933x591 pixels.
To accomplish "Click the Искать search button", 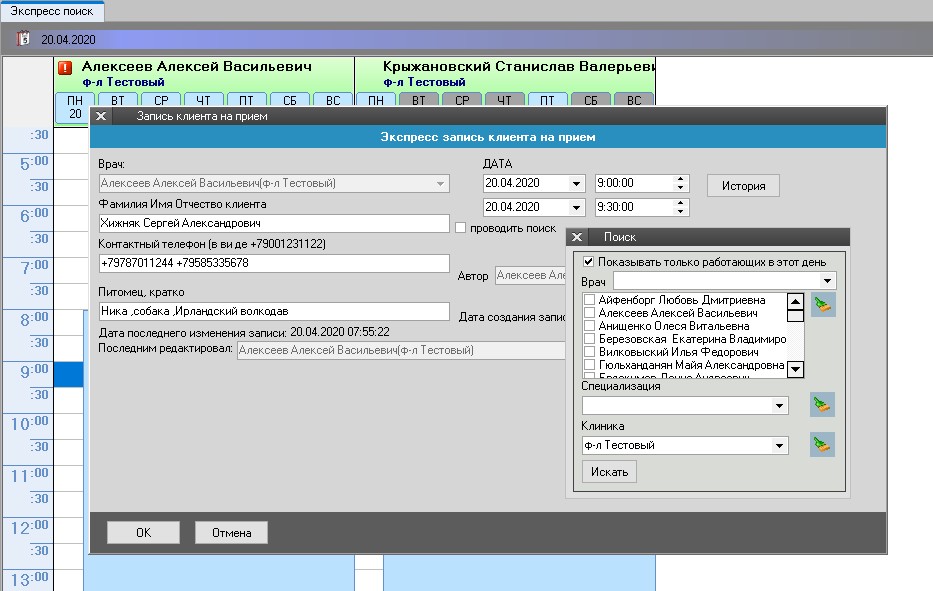I will (609, 471).
